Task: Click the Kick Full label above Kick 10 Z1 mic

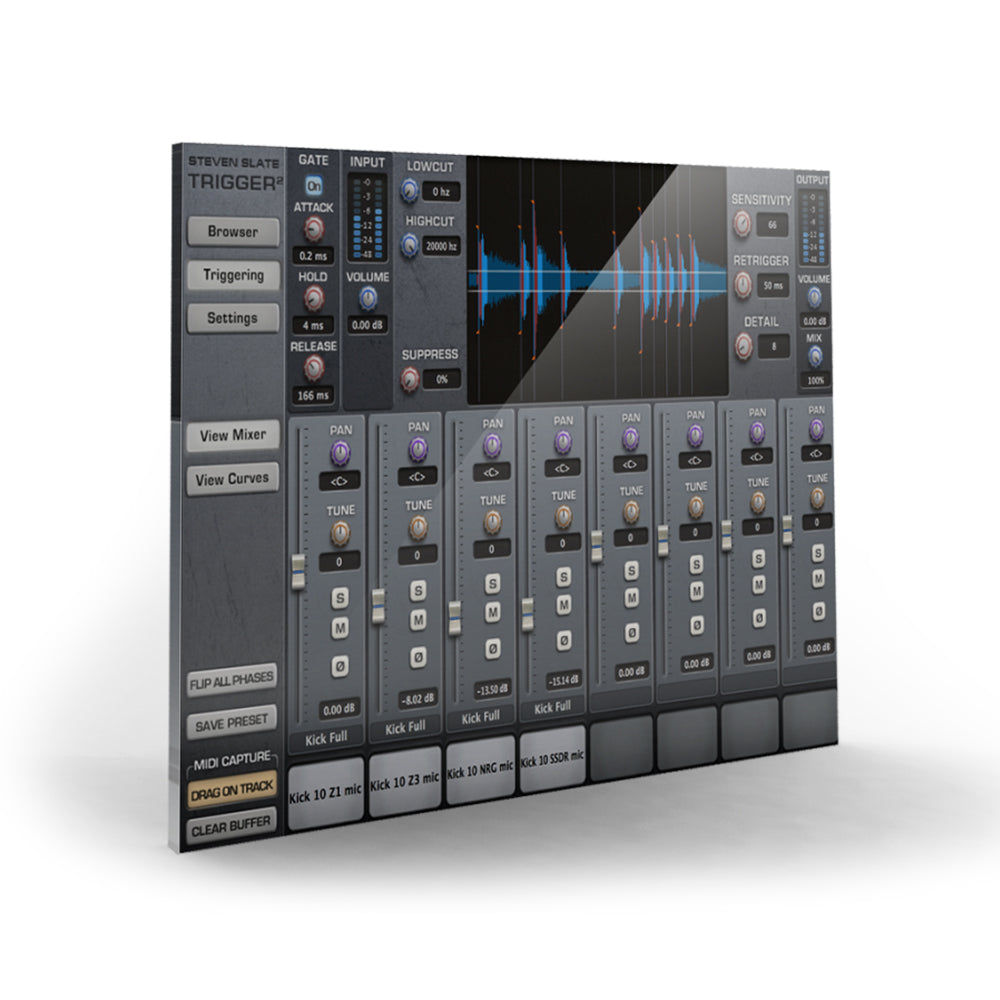Action: coord(326,739)
